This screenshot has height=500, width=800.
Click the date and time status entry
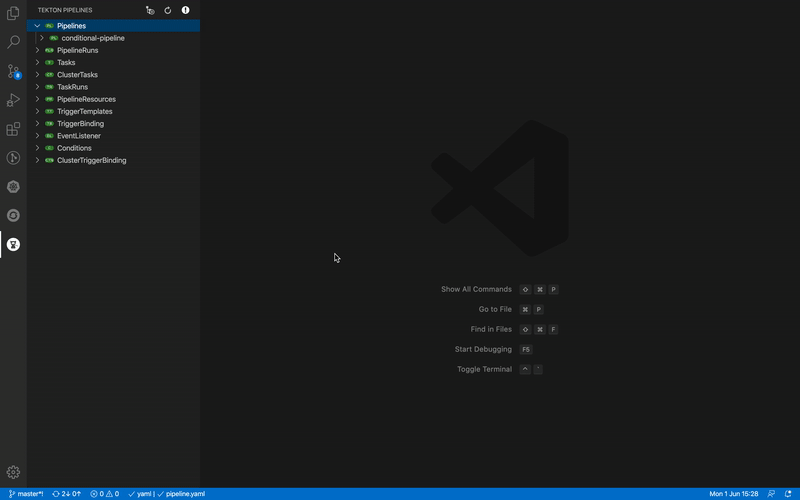(734, 494)
